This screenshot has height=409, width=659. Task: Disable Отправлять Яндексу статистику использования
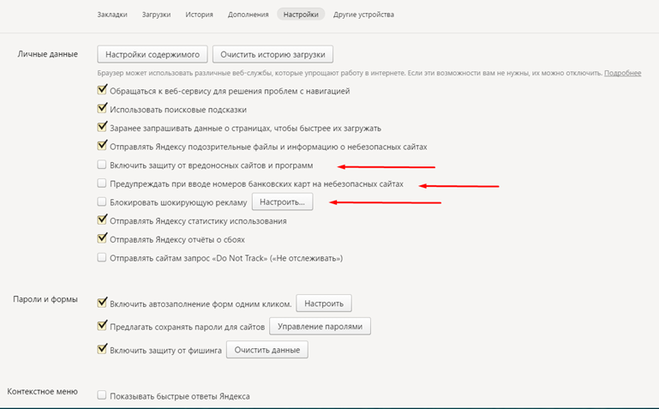[x=102, y=220]
